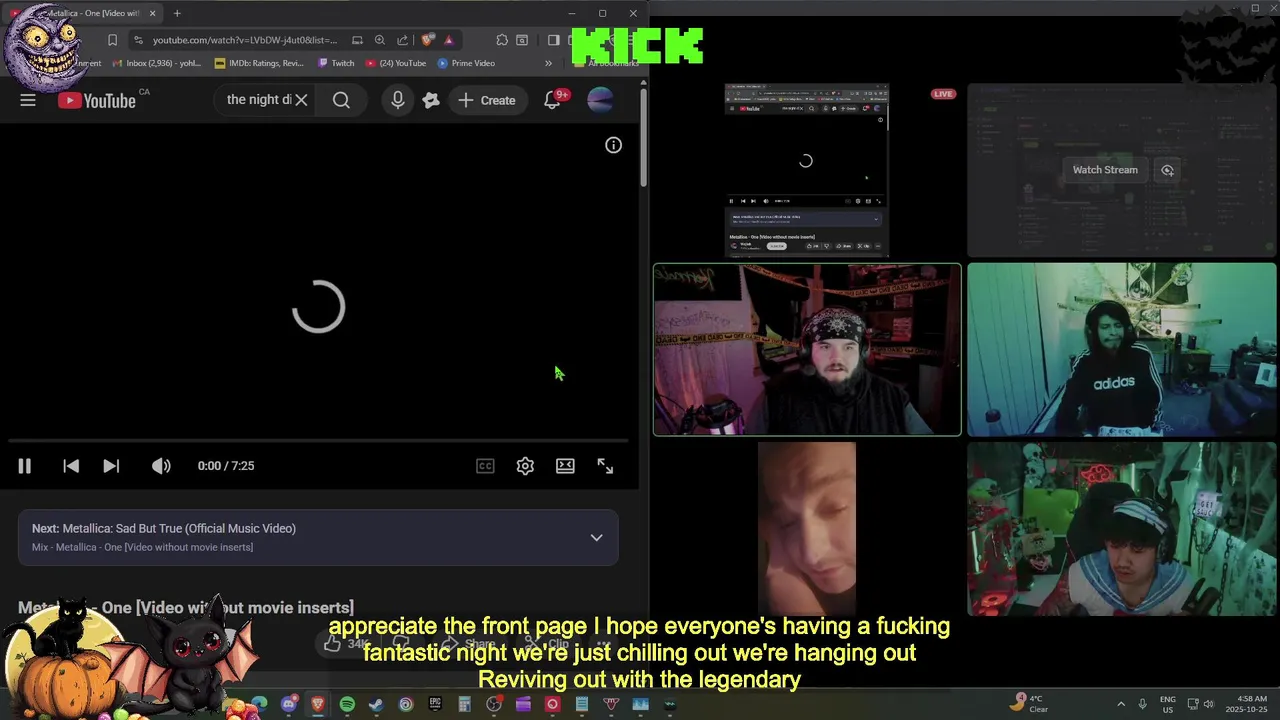Click Watch Stream in the Kick panel
Viewport: 1280px width, 720px height.
[x=1105, y=170]
